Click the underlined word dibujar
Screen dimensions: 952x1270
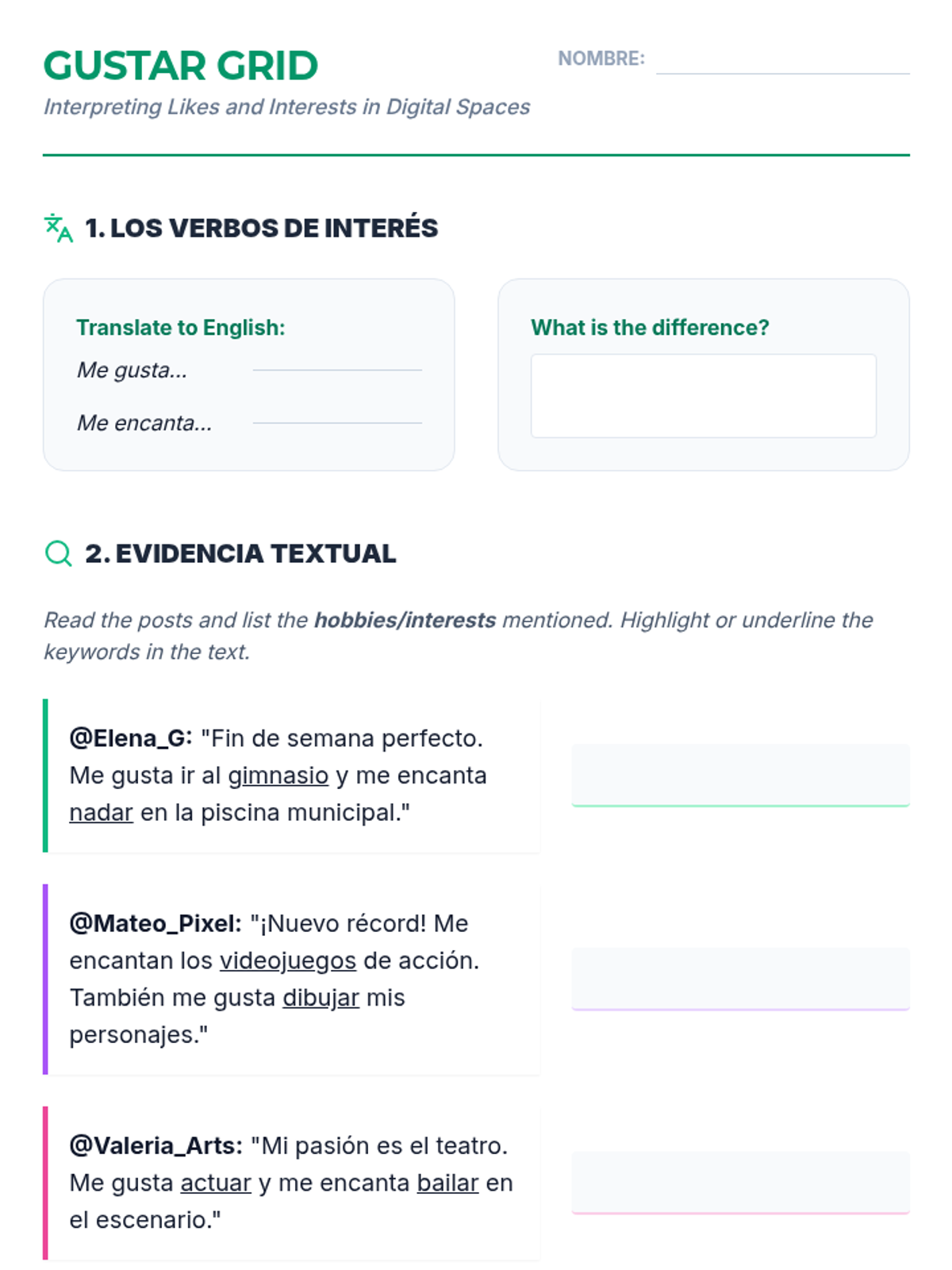click(321, 998)
